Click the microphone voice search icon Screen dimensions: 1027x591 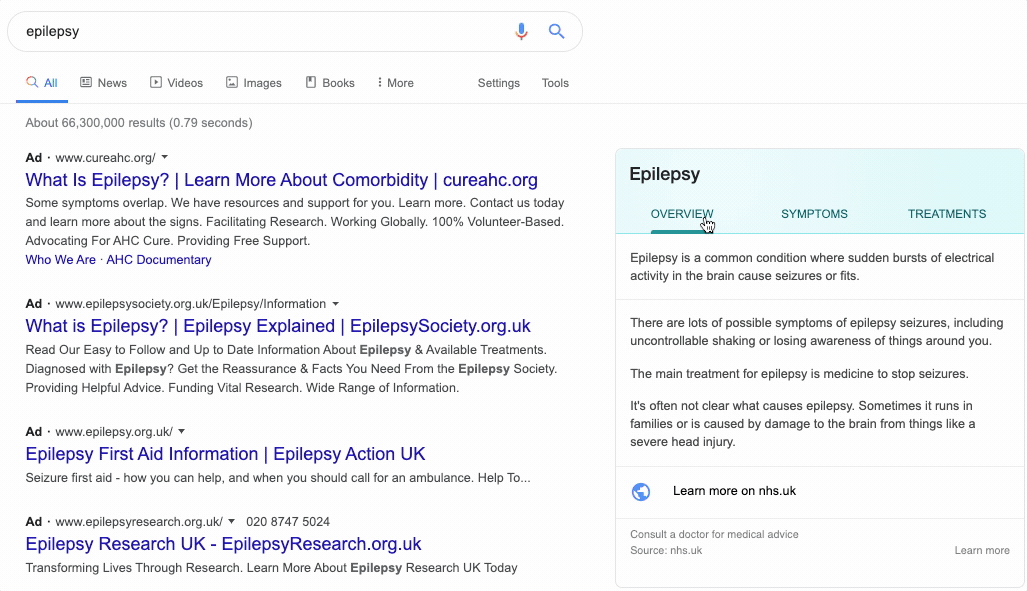pos(521,31)
